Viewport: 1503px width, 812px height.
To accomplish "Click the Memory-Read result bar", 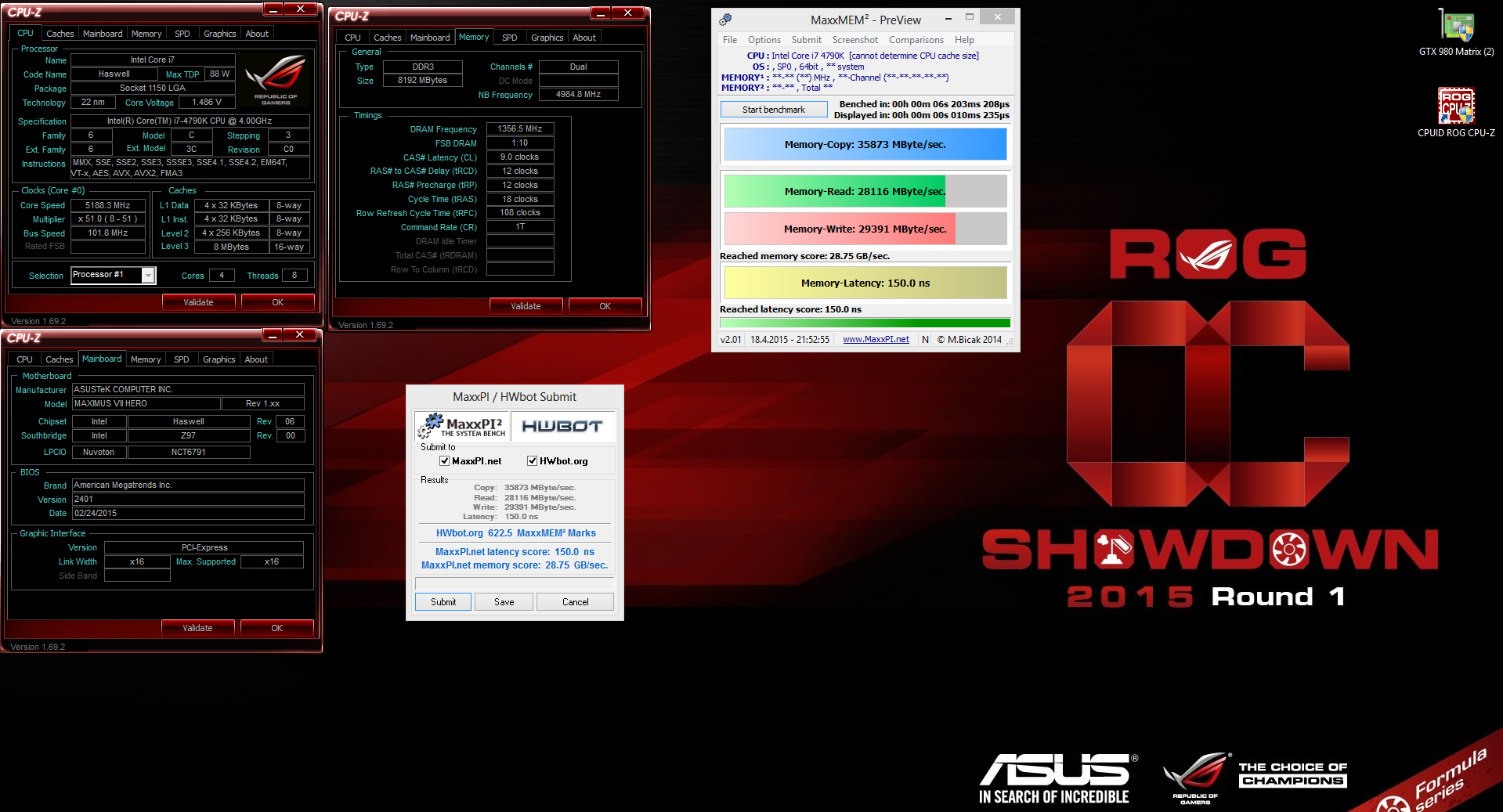I will click(865, 191).
